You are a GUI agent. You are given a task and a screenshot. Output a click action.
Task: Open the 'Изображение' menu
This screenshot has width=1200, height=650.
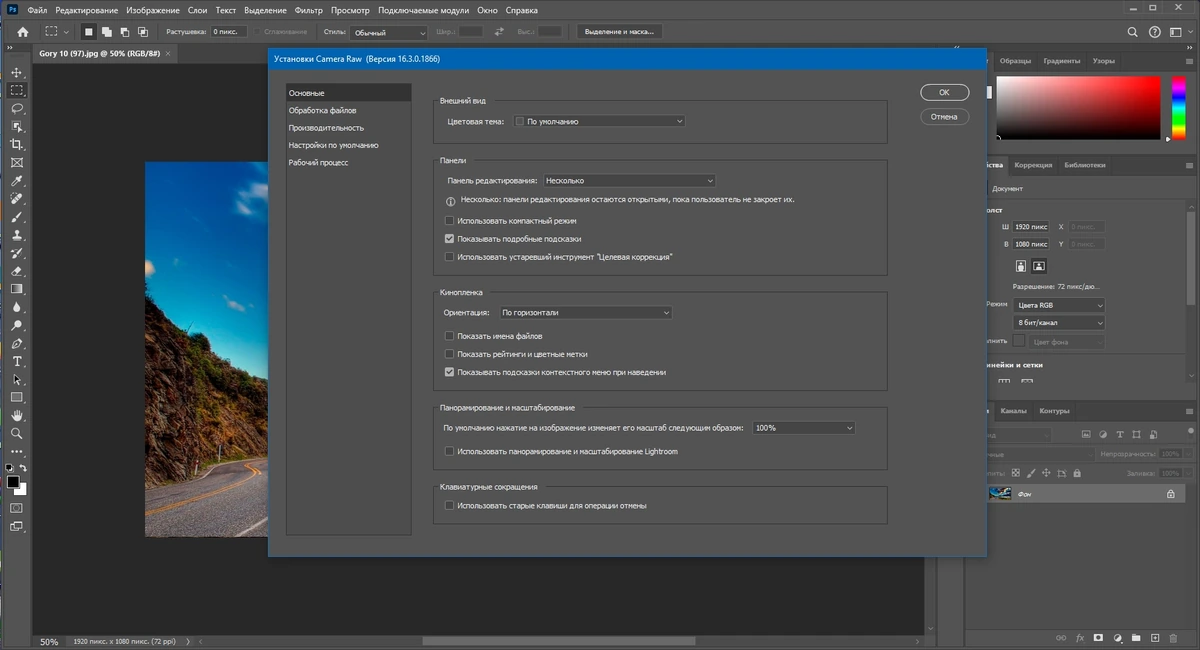pos(152,10)
